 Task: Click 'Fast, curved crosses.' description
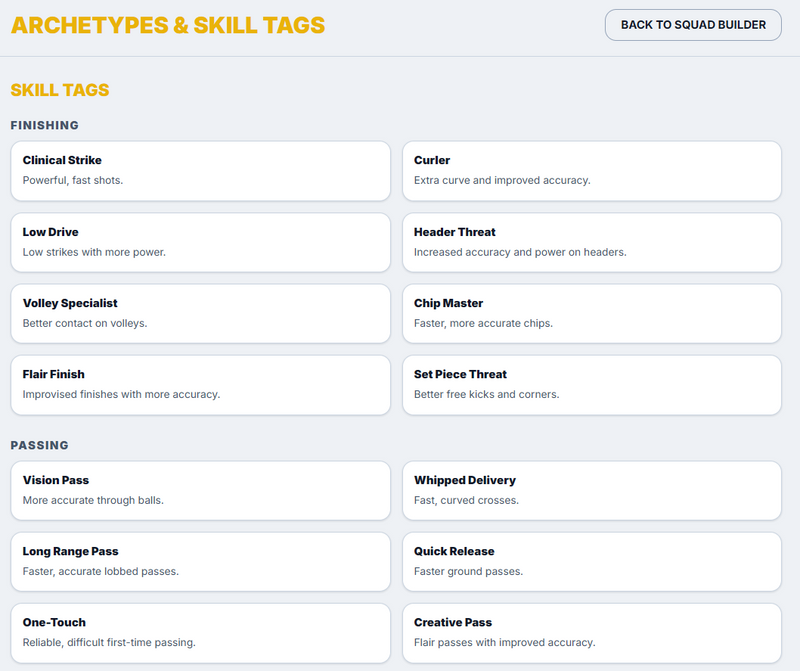point(466,500)
